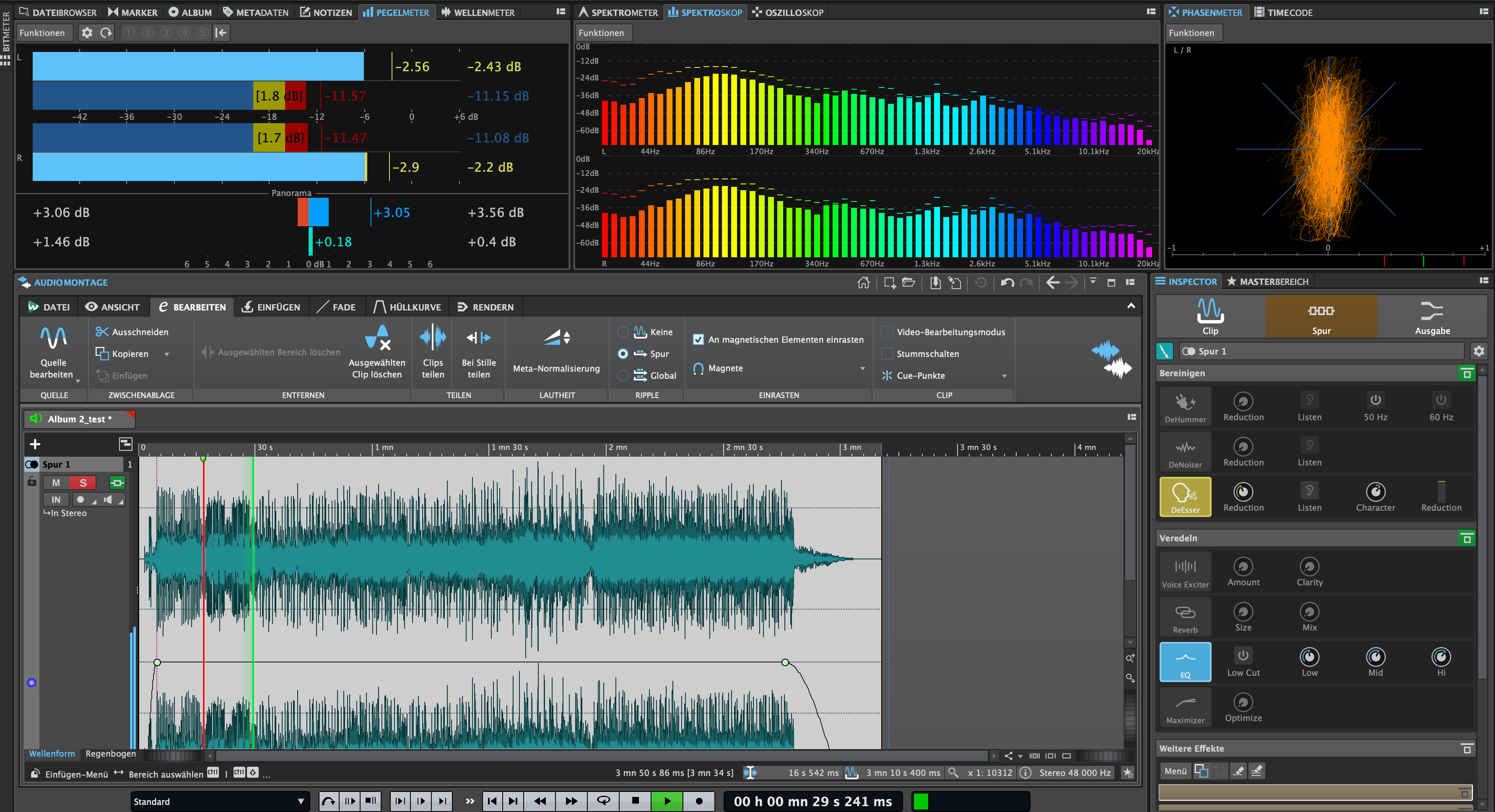
Task: Open the Cue-Punkte dropdown arrow
Action: 1004,376
